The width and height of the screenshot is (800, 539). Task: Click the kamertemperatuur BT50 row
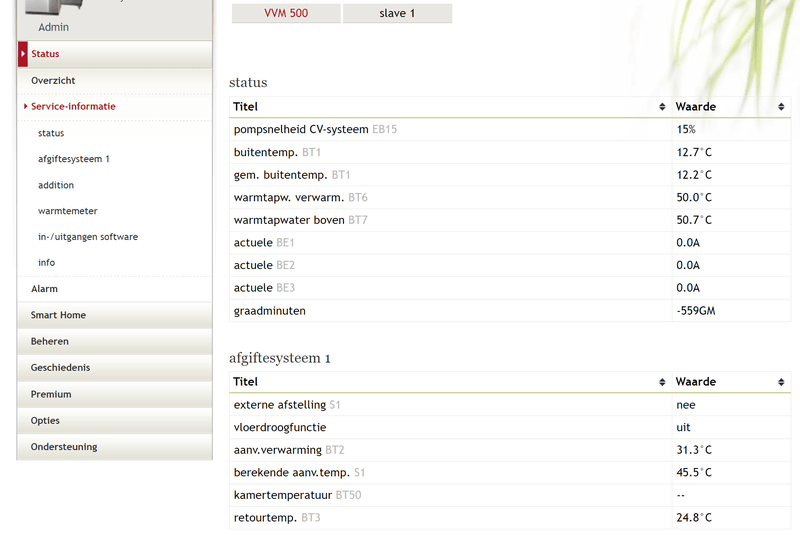point(510,495)
